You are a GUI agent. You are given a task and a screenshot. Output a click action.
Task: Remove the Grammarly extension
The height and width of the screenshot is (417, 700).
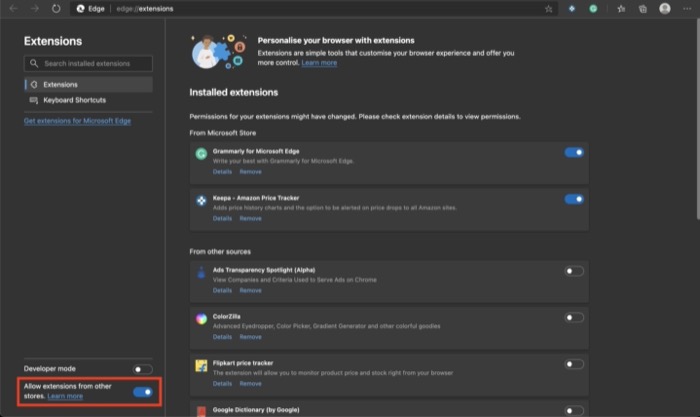pyautogui.click(x=250, y=171)
